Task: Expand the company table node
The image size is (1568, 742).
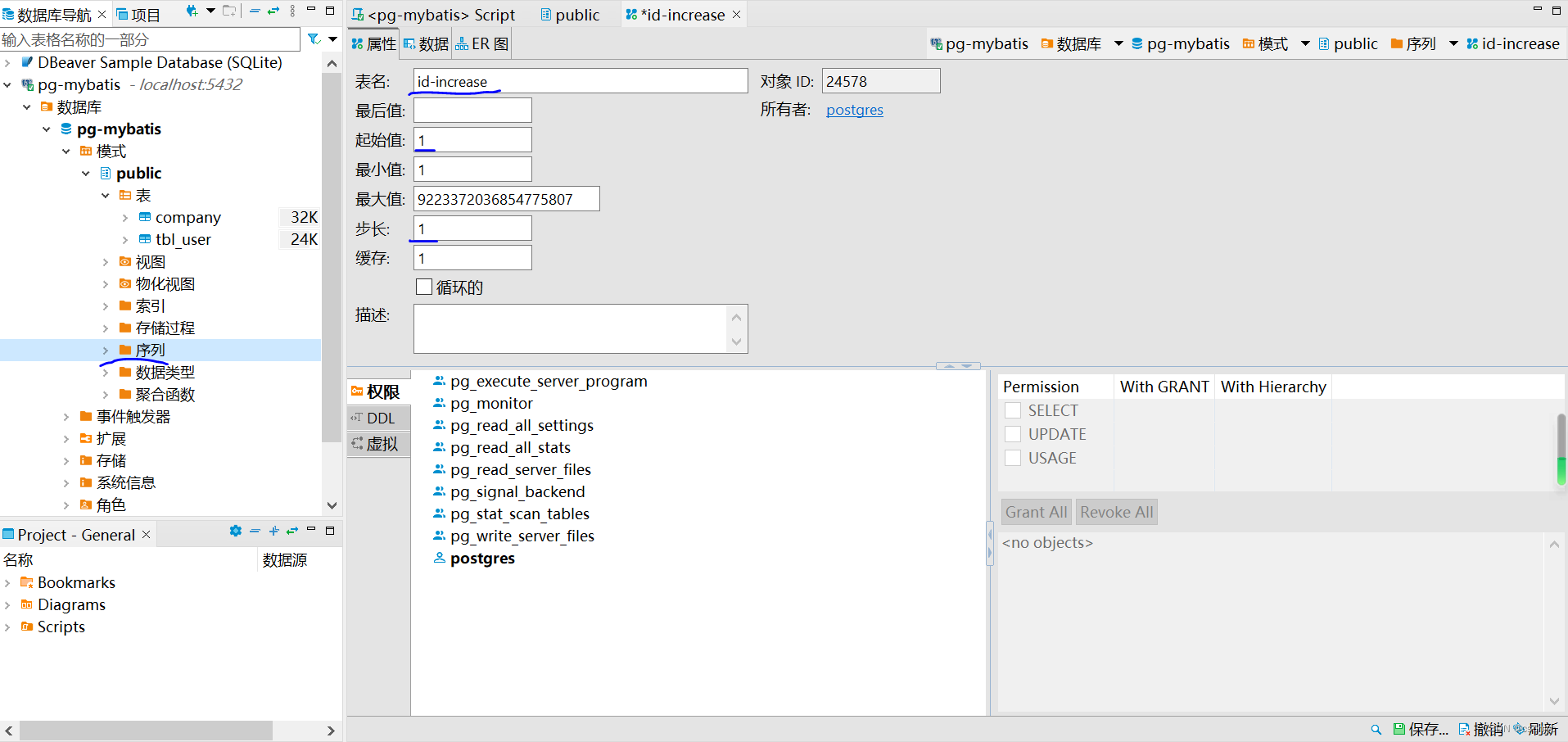Action: (x=124, y=217)
